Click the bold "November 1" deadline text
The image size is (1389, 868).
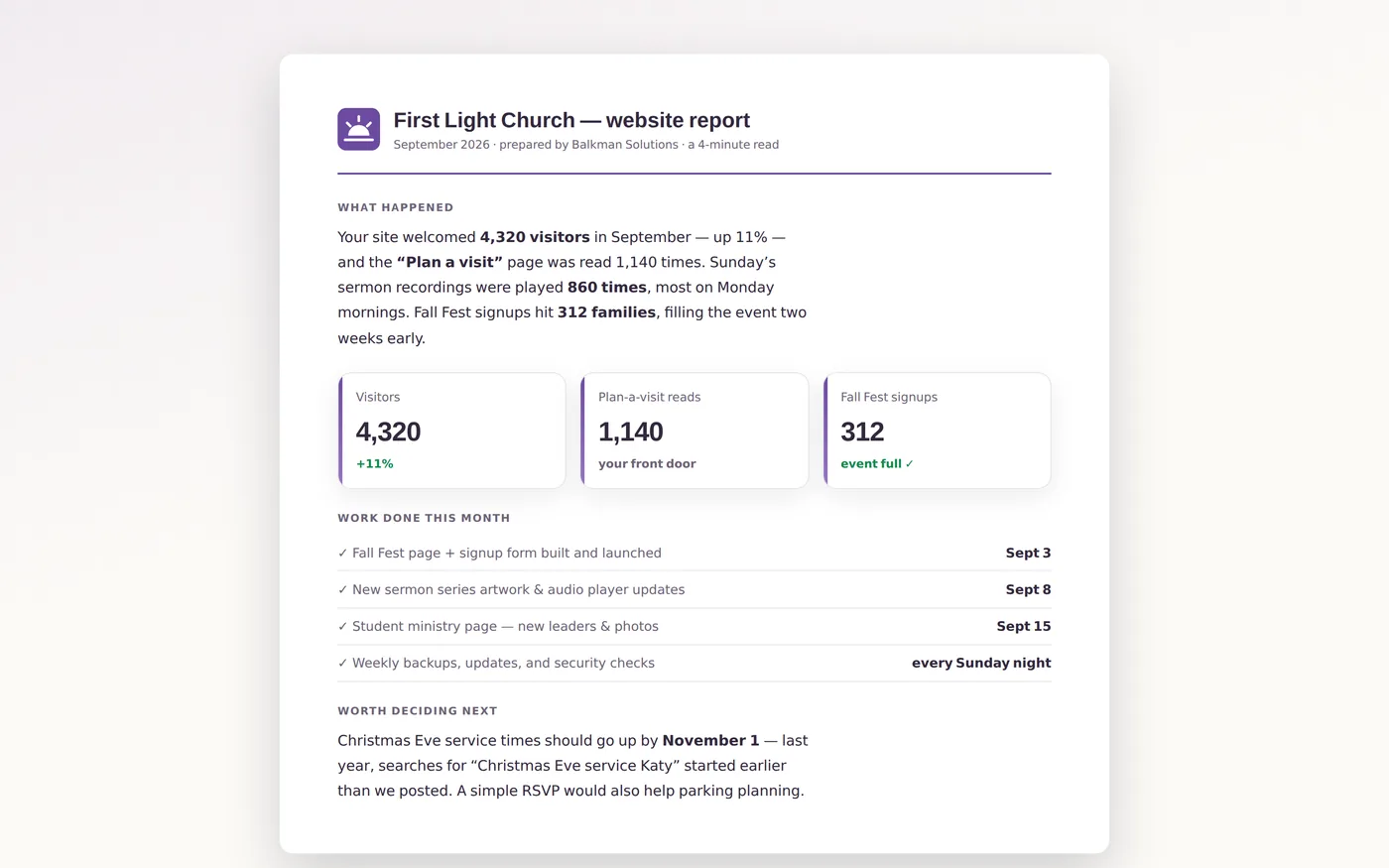(710, 740)
